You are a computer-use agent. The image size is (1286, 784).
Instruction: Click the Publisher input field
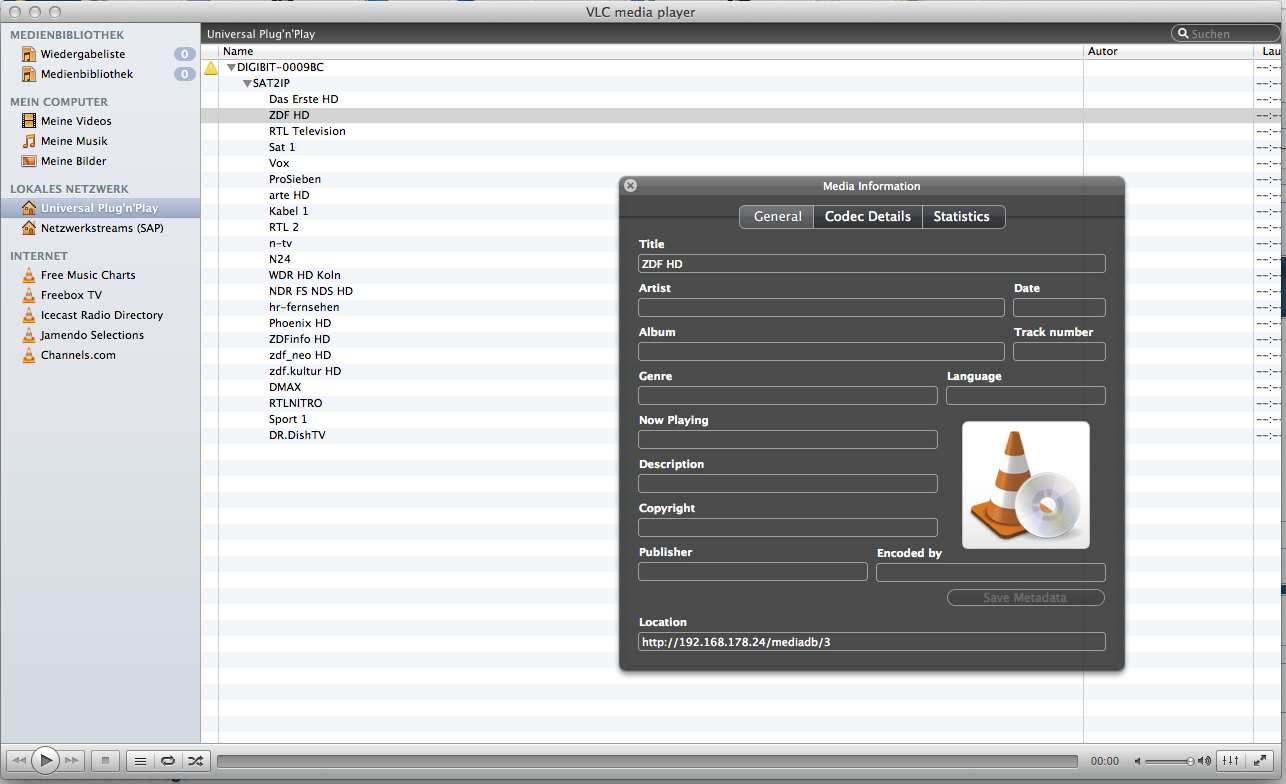pyautogui.click(x=753, y=572)
